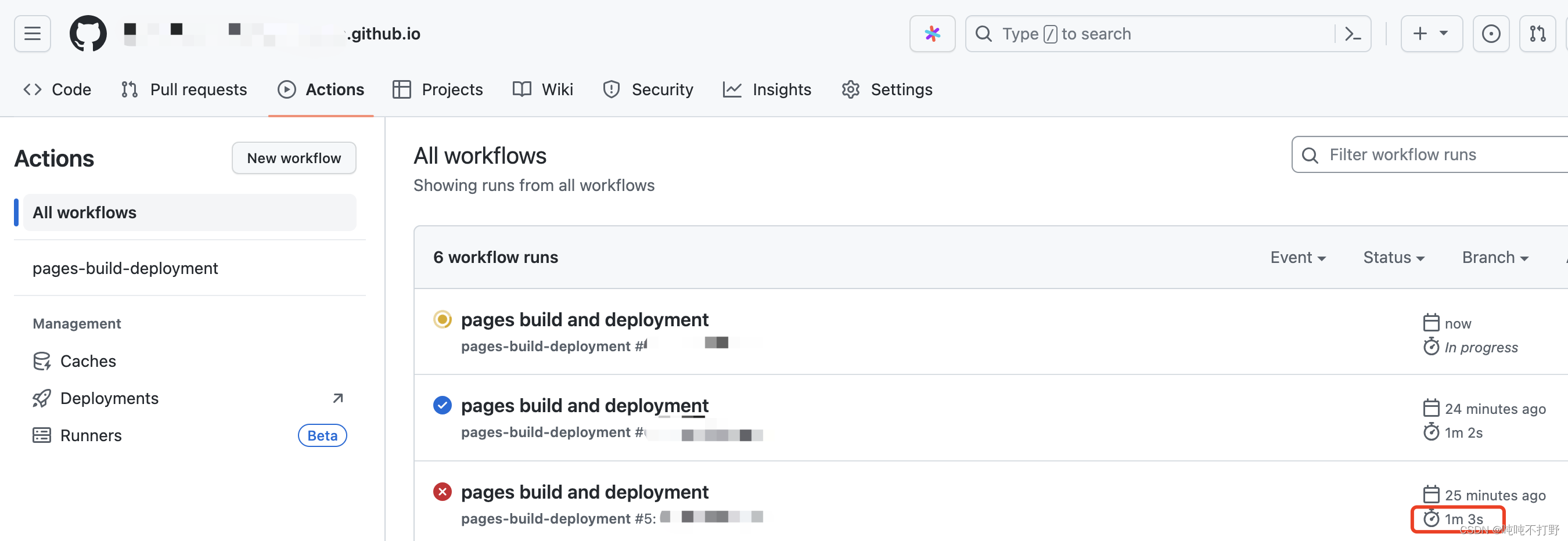Click the magnifier icon in workflow filter
This screenshot has height=541, width=1568.
[x=1310, y=155]
